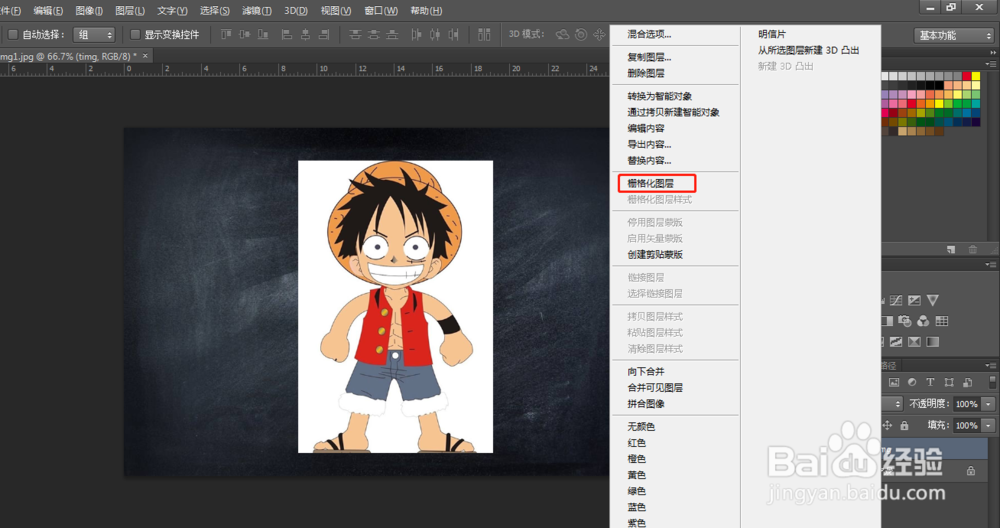1000x528 pixels.
Task: Create new swatch in Swatches panel
Action: coord(951,249)
